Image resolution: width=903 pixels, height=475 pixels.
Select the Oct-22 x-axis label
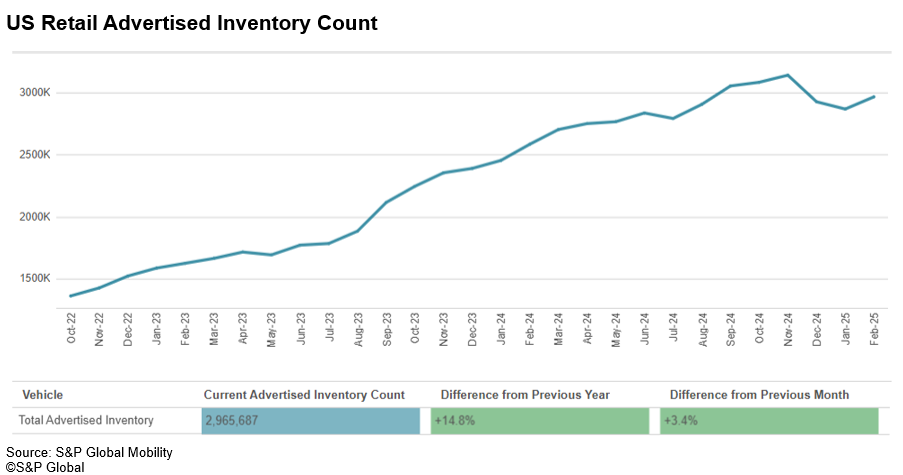click(71, 329)
